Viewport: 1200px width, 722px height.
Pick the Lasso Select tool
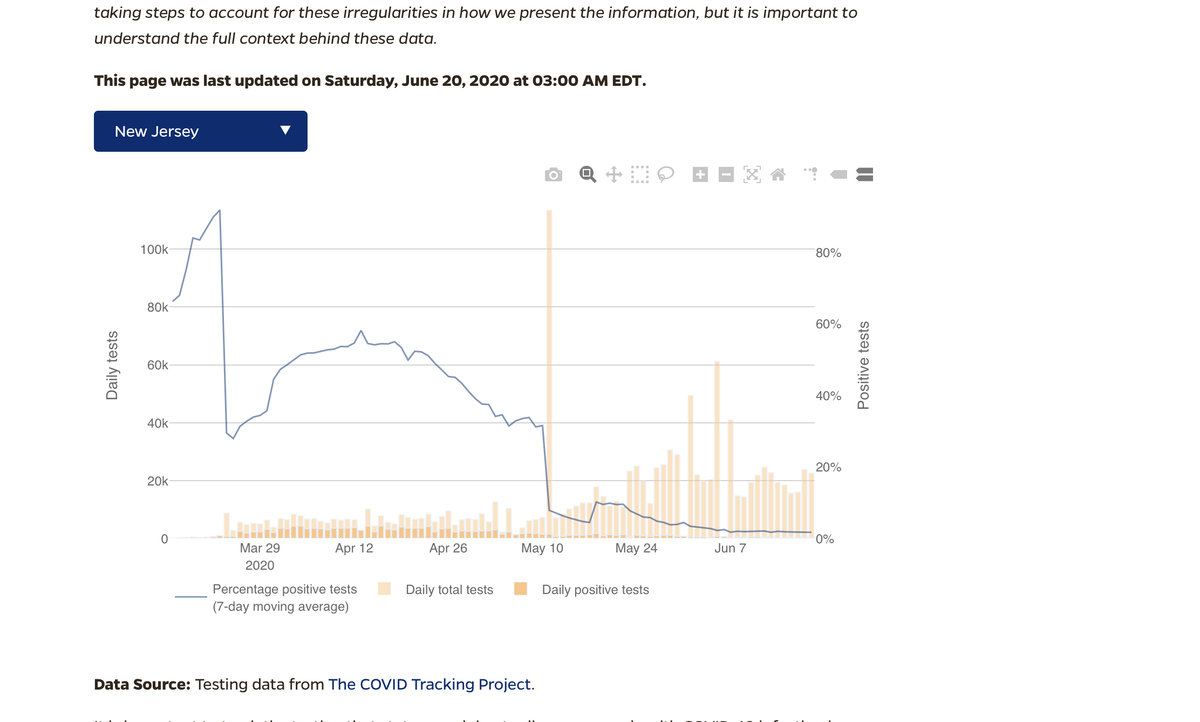pos(666,175)
